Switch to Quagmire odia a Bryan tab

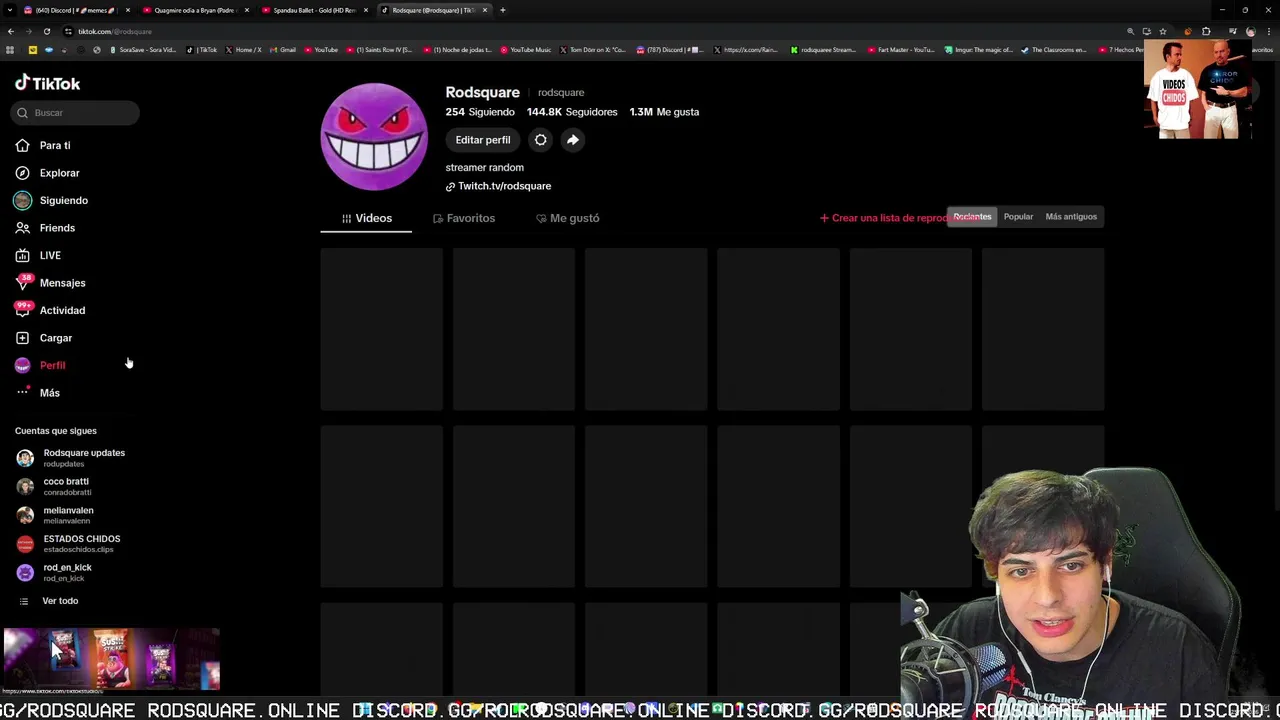coord(194,10)
